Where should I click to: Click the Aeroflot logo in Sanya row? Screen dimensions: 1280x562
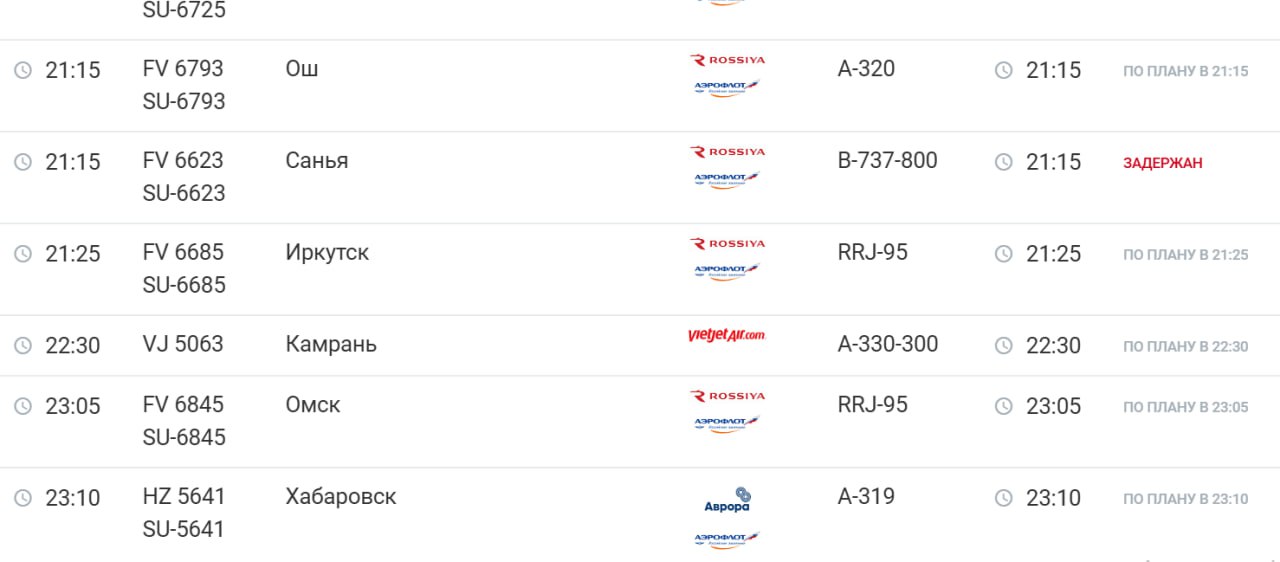pos(727,180)
